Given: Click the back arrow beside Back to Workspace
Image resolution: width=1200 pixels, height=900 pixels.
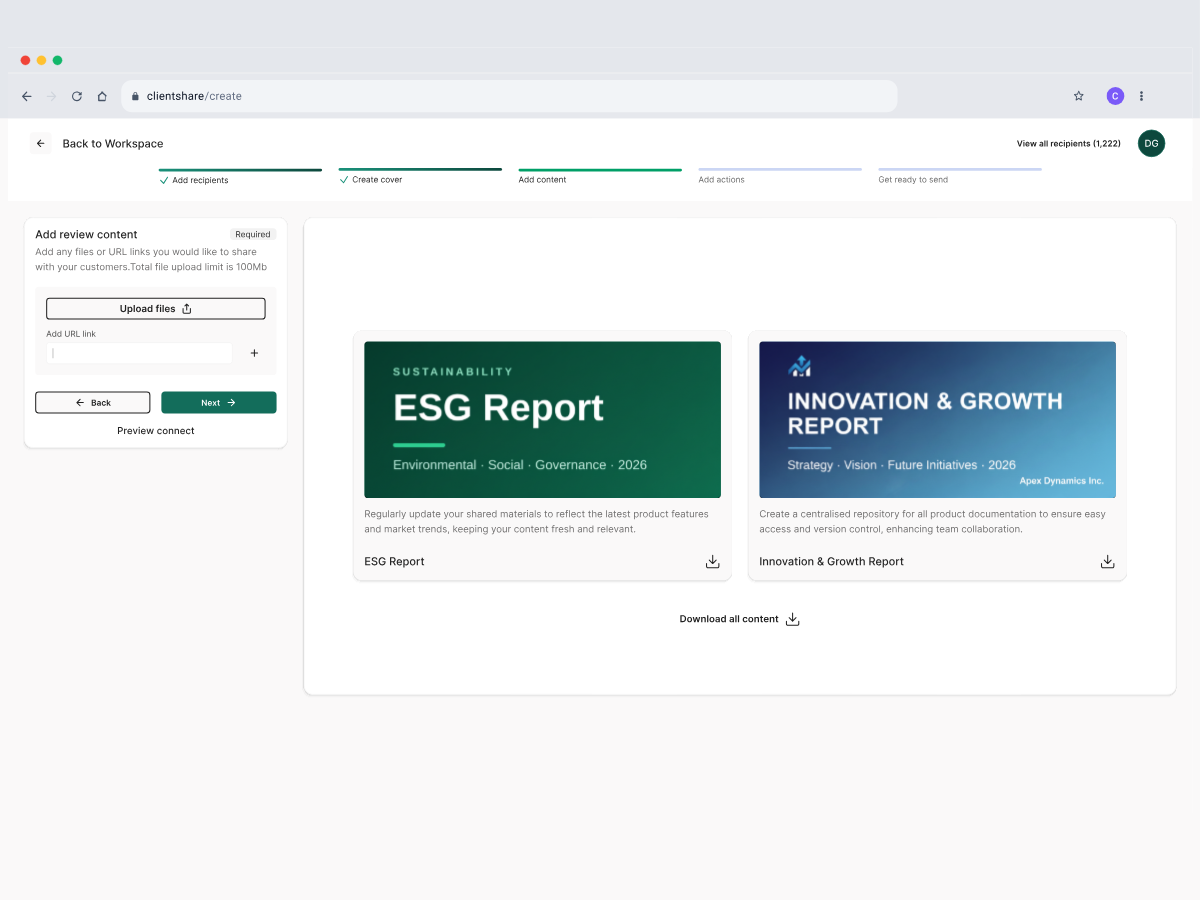Looking at the screenshot, I should 40,143.
